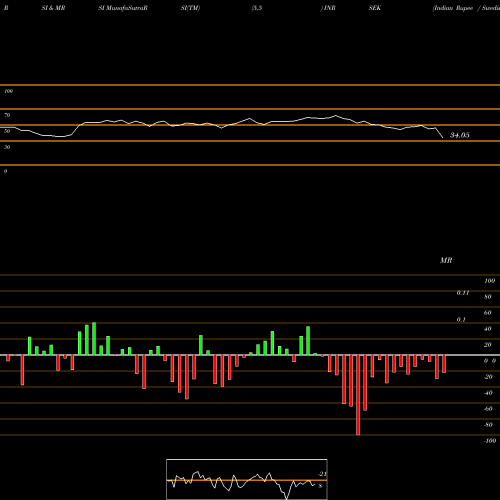This screenshot has width=500, height=500.
Task: Click the tallest green bar in MR histogram
Action: pos(94,339)
